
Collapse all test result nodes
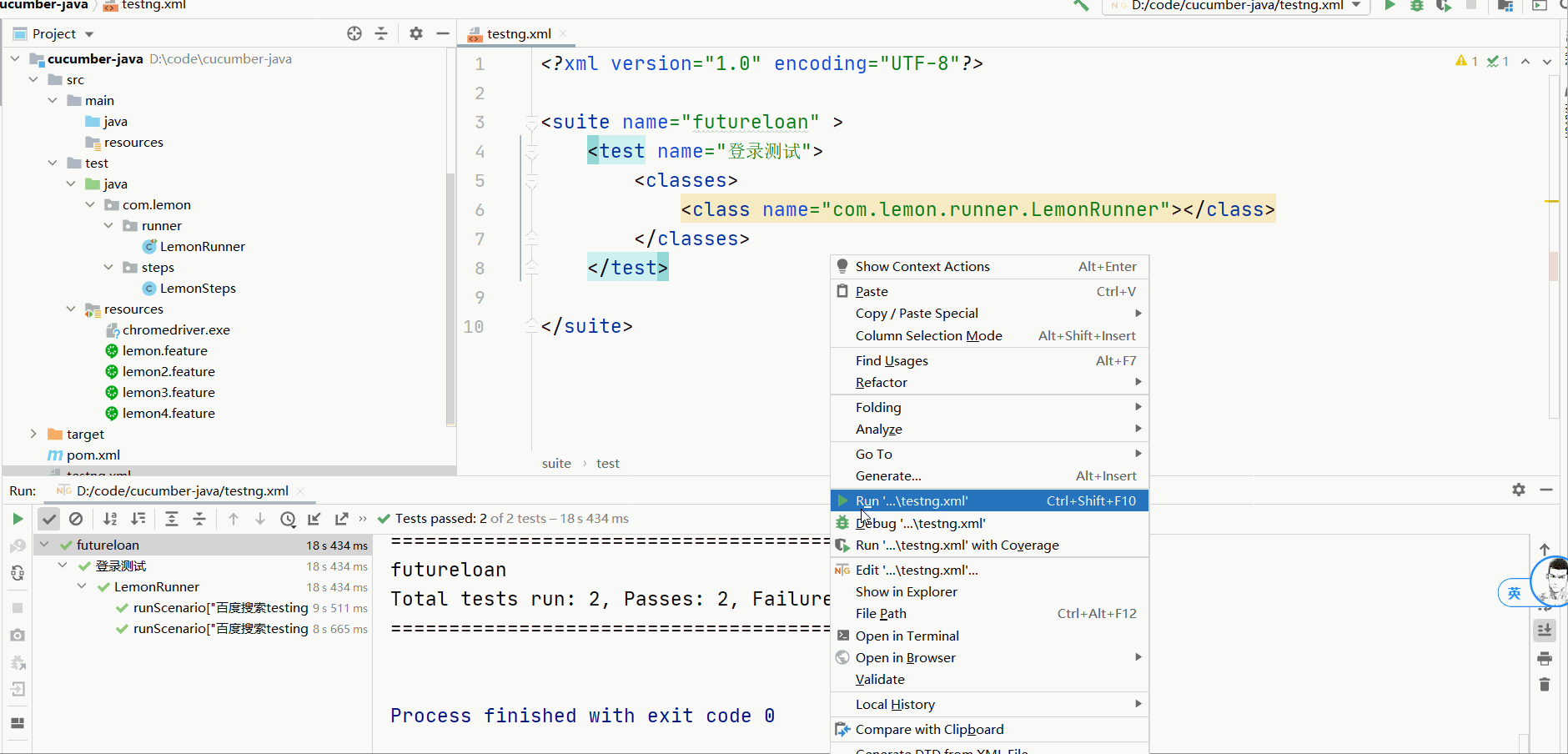tap(199, 519)
